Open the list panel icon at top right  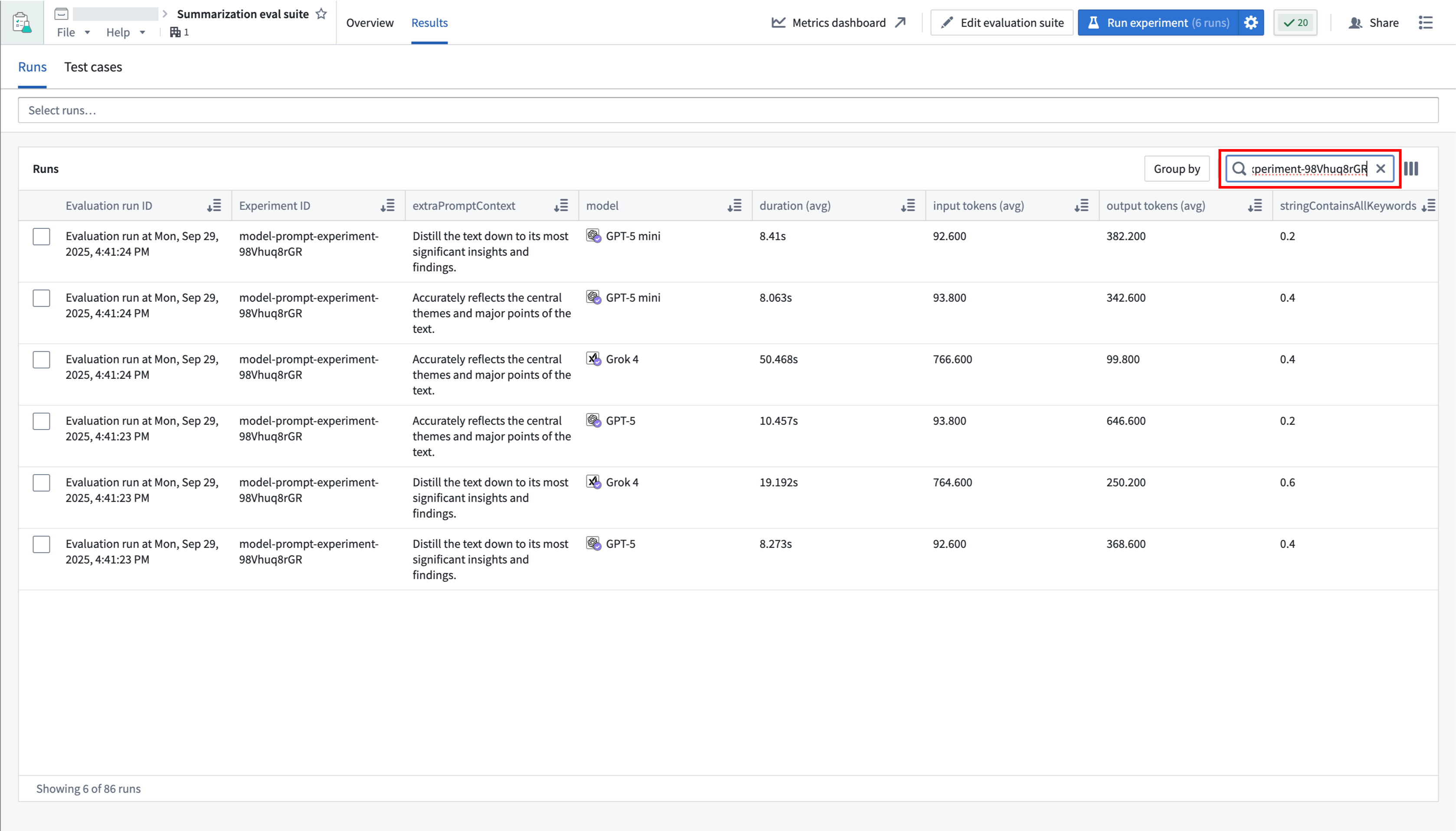pyautogui.click(x=1426, y=23)
